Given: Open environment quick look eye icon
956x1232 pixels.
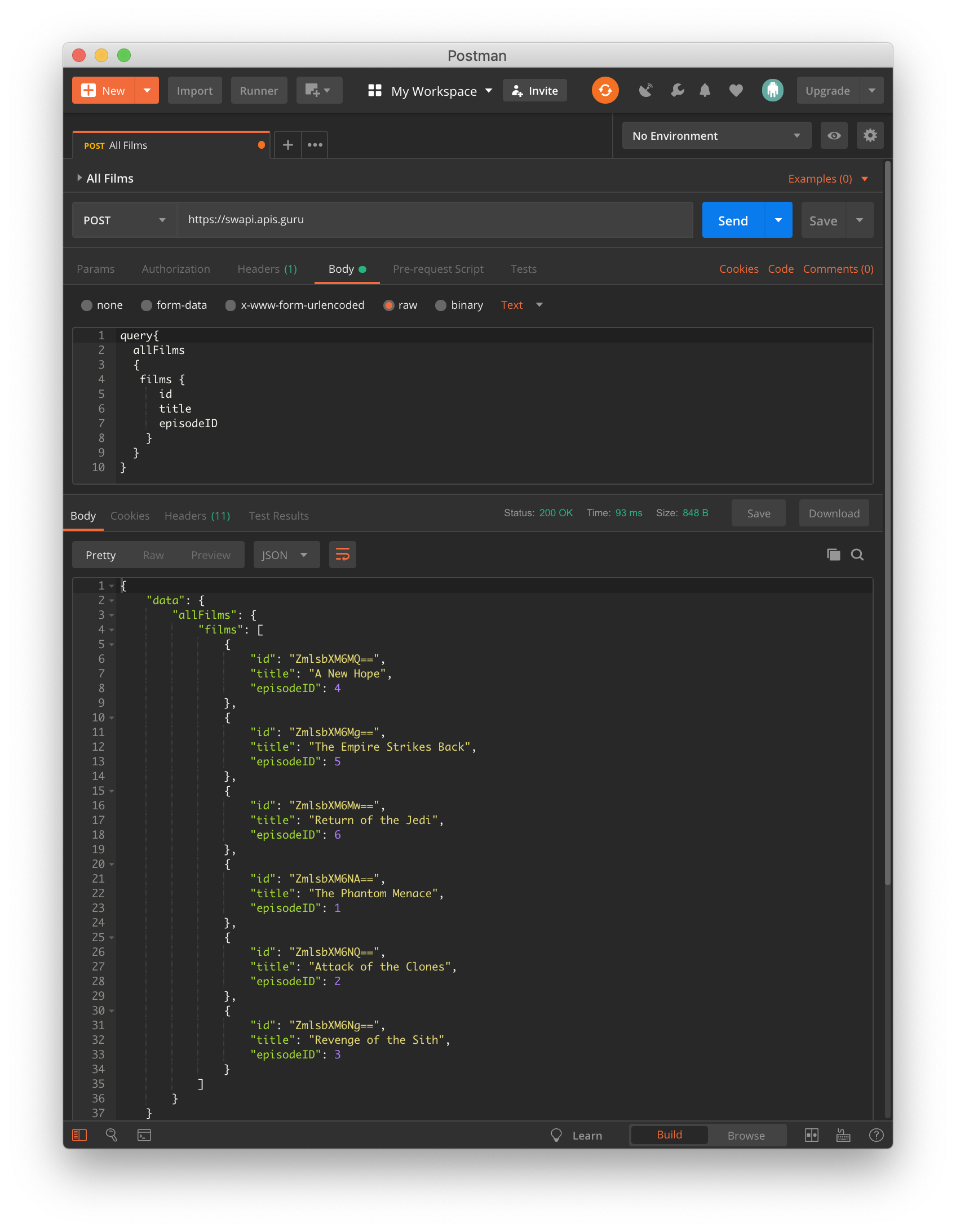Looking at the screenshot, I should (x=834, y=135).
